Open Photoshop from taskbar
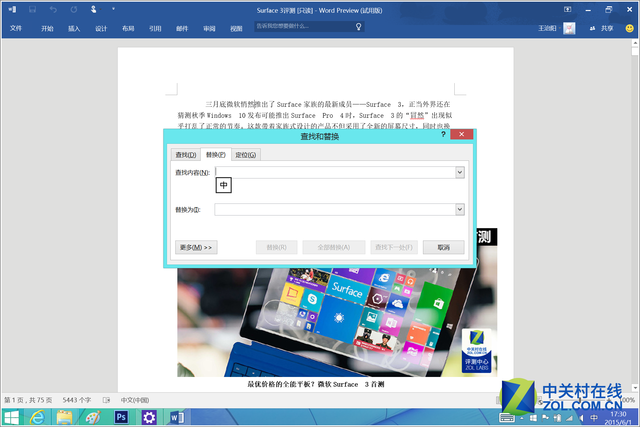The width and height of the screenshot is (640, 427). pos(121,418)
